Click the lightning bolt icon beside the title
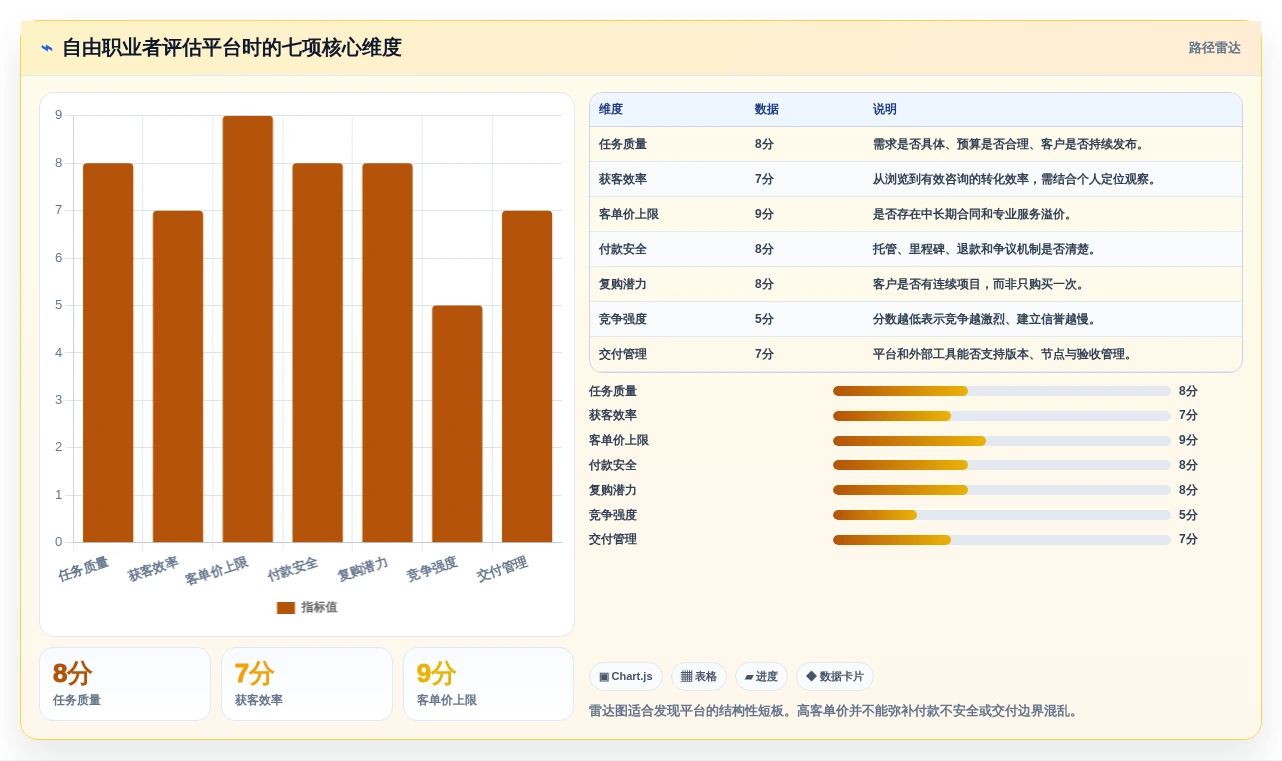The width and height of the screenshot is (1282, 761). click(x=47, y=48)
